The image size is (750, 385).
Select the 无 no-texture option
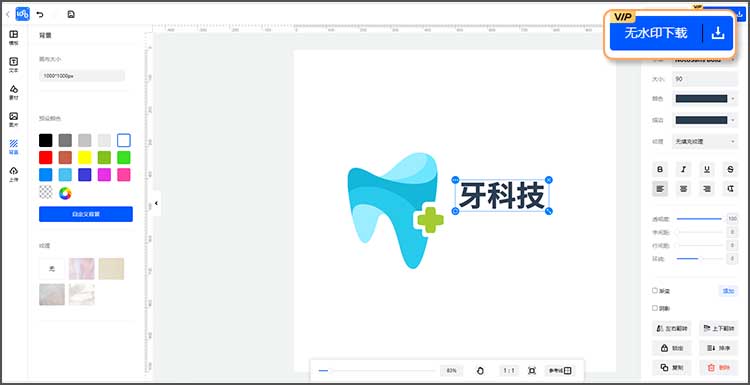[52, 269]
